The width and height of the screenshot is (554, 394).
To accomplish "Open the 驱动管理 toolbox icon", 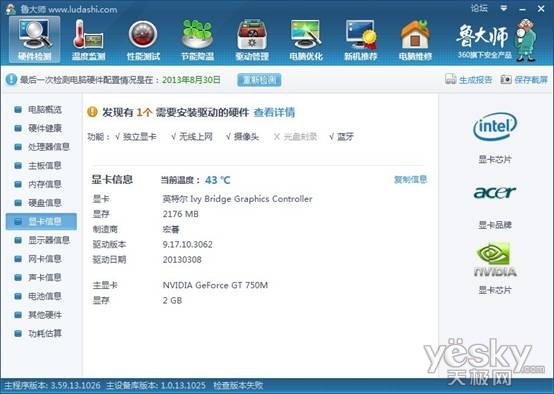I will pyautogui.click(x=252, y=34).
